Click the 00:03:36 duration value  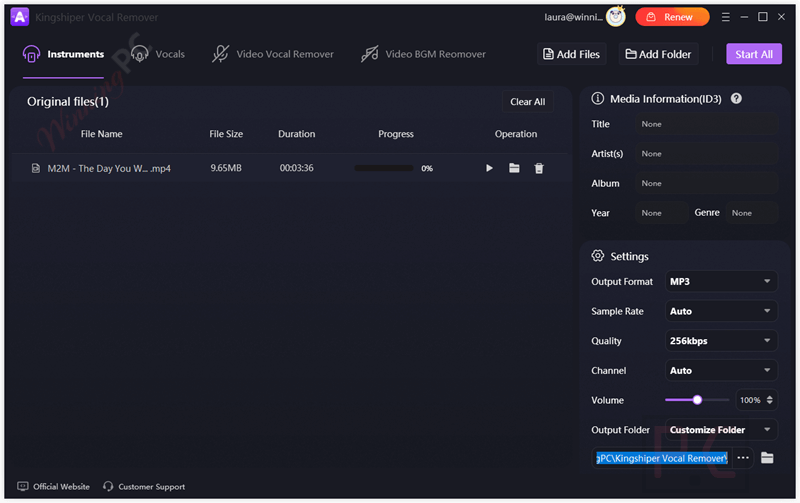[296, 168]
